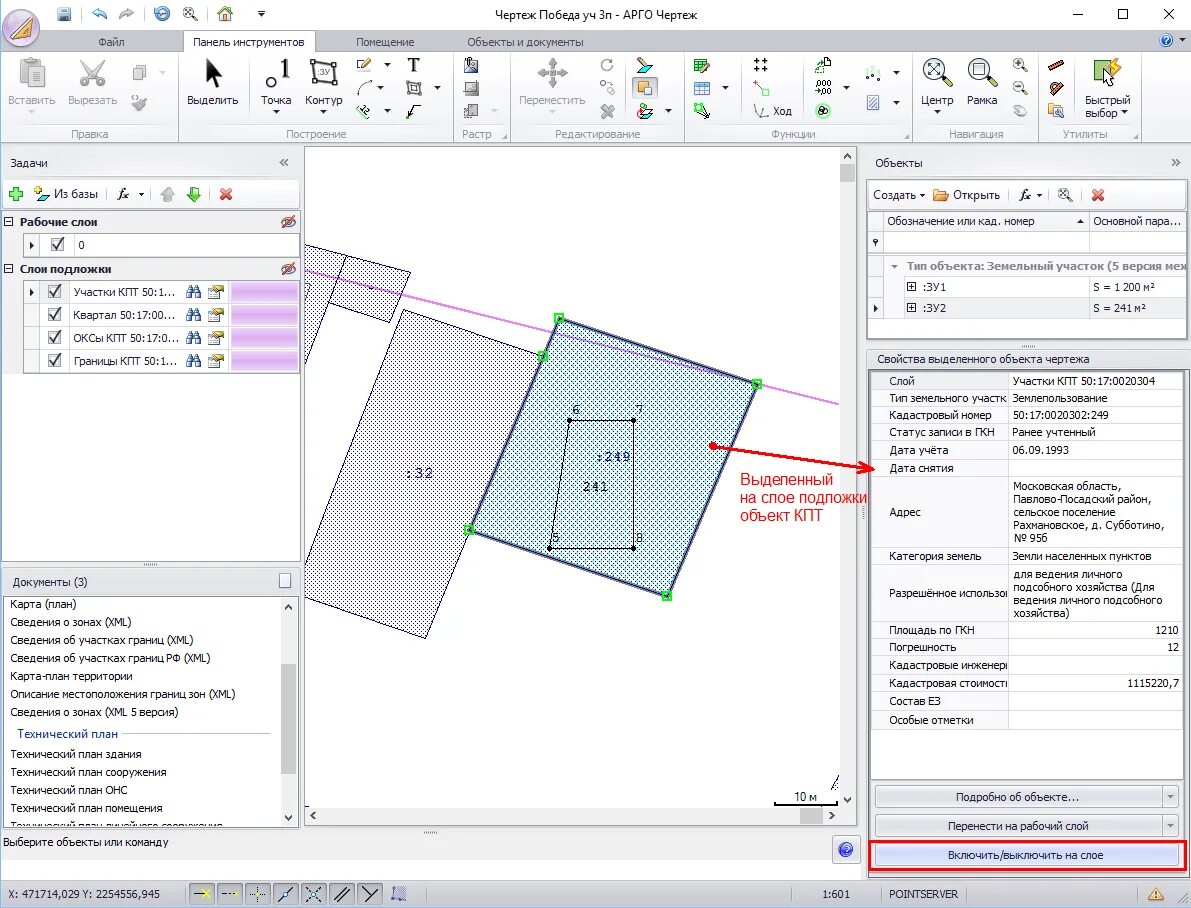Click Включить/выключить на слое button
The width and height of the screenshot is (1191, 908).
(x=1025, y=855)
